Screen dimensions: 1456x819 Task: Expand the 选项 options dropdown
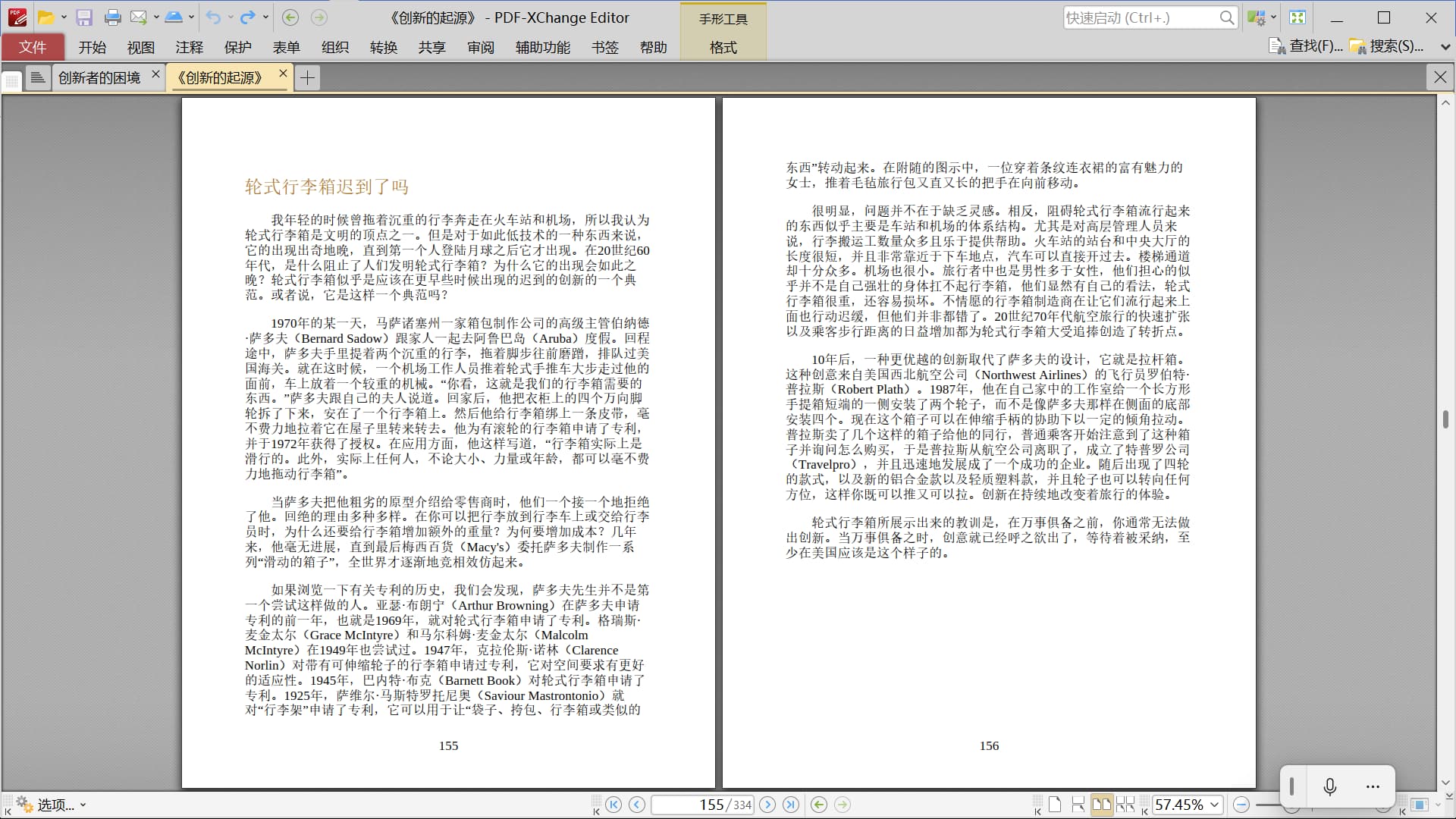click(83, 805)
